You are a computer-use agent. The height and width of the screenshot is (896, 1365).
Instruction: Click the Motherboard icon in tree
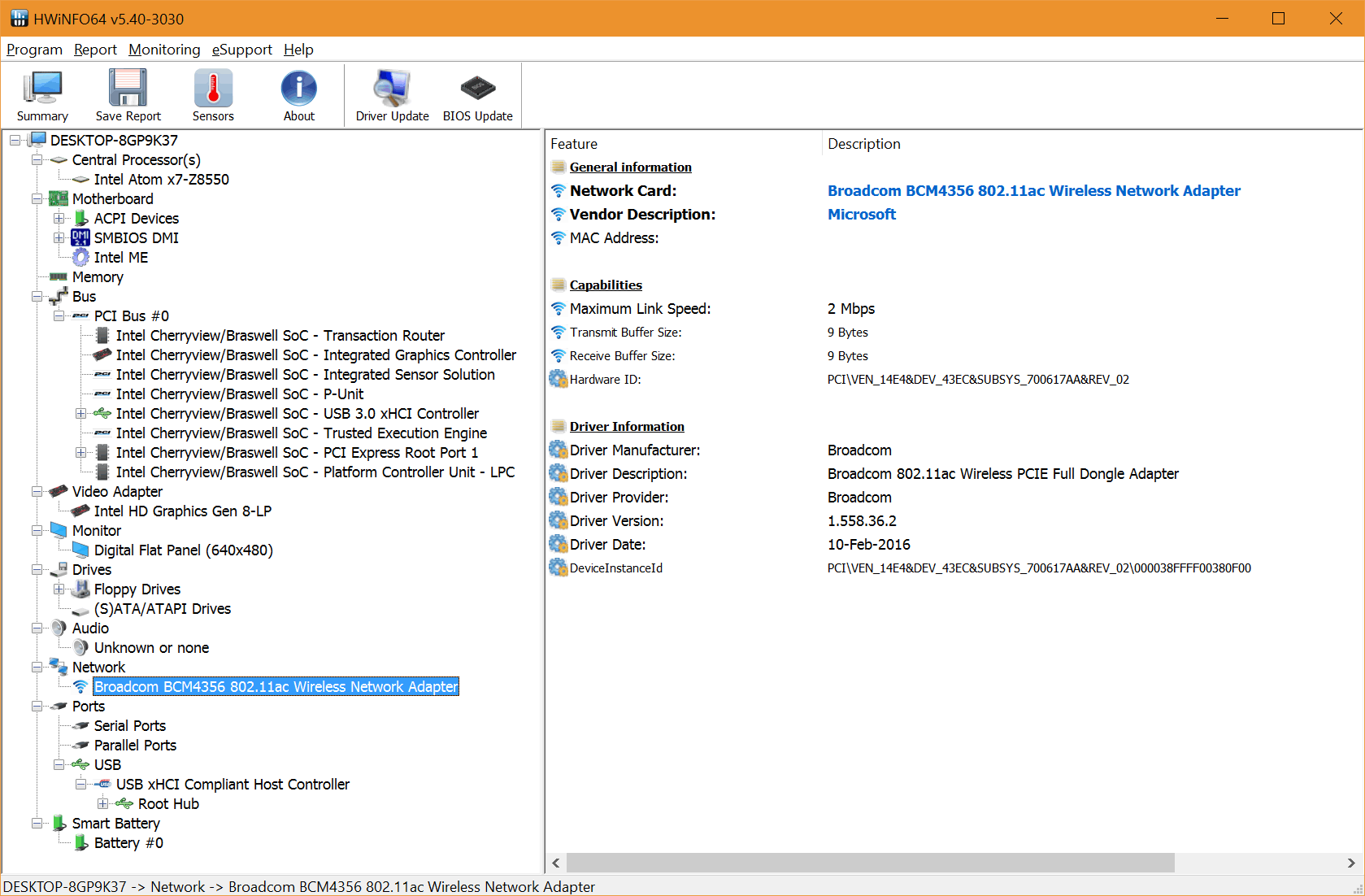(59, 198)
